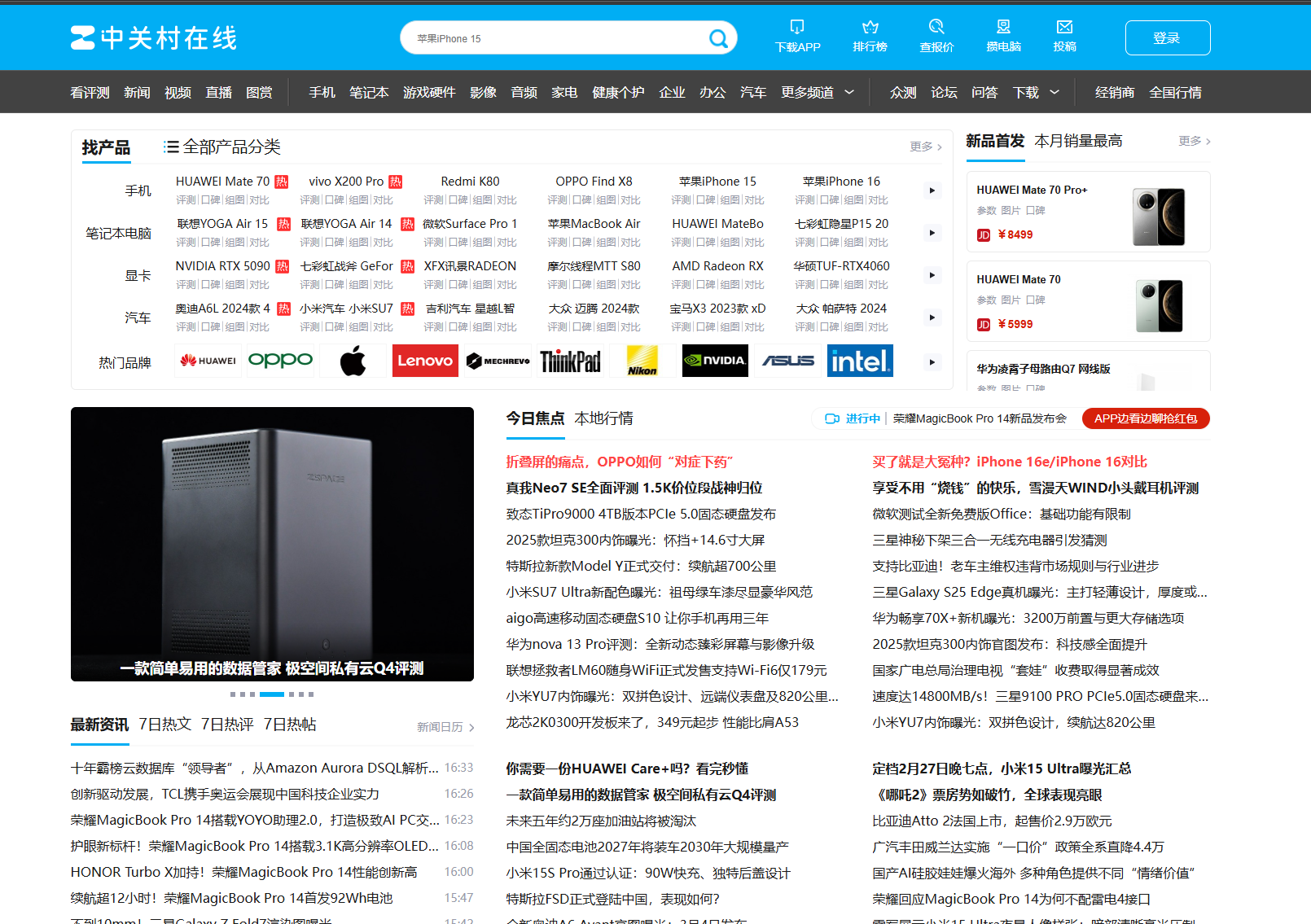1311x924 pixels.
Task: Open HUAWEI Mate 70 product image in 新品首发
Action: pos(1159,306)
